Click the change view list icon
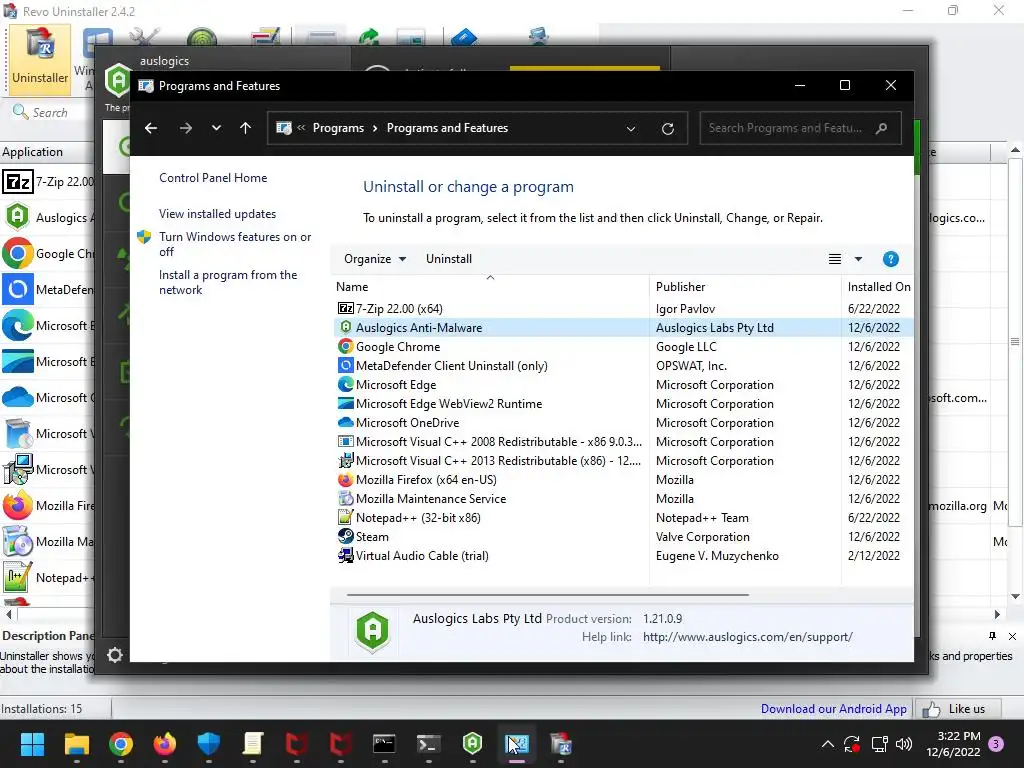Image resolution: width=1024 pixels, height=768 pixels. point(835,259)
